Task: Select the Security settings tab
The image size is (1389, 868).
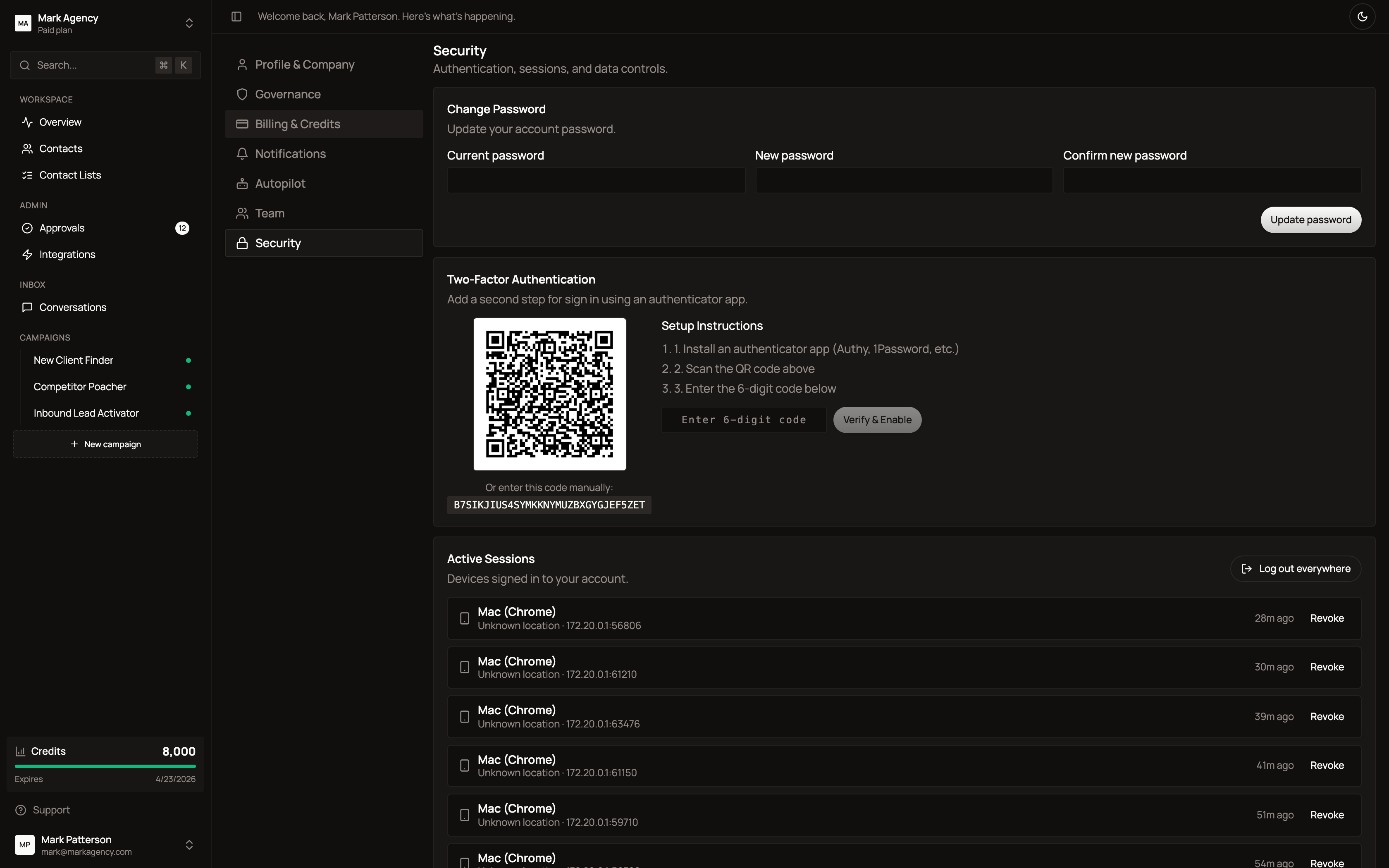Action: [324, 243]
